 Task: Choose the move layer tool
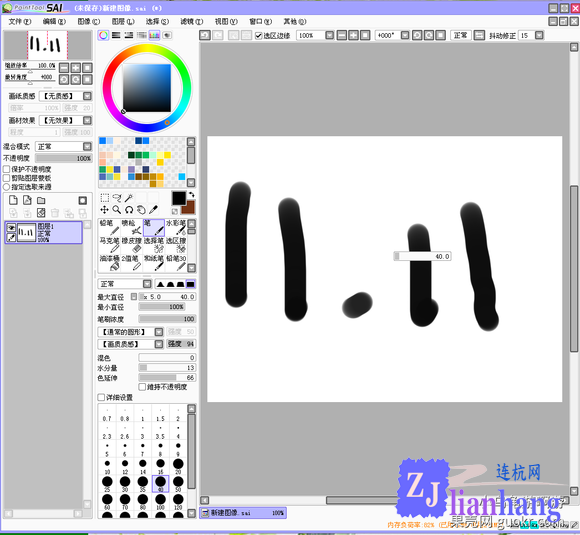click(x=105, y=210)
